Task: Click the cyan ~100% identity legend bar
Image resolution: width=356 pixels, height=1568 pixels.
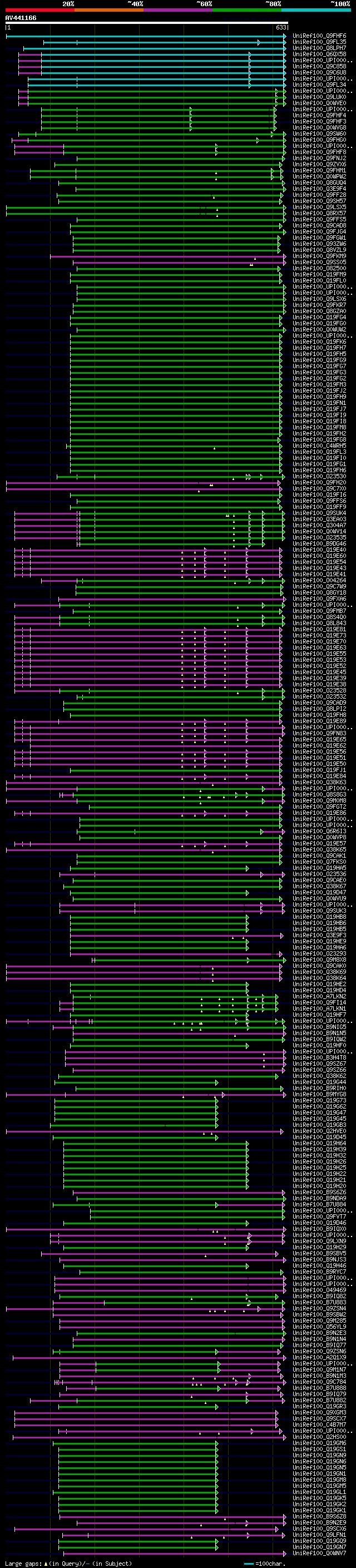Action: pos(316,10)
